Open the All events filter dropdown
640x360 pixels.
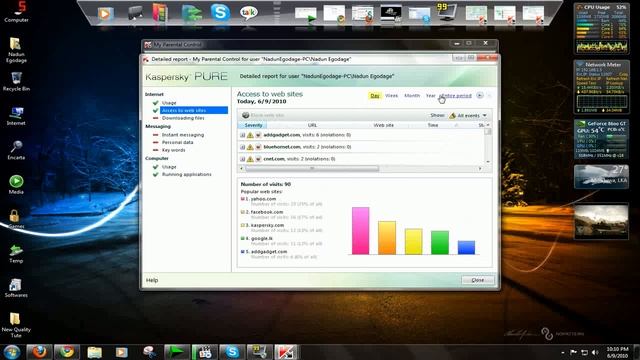coord(468,116)
